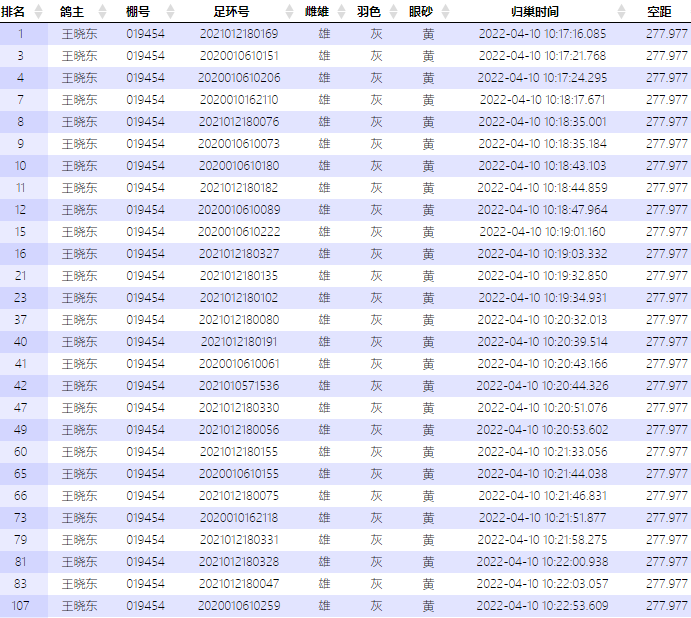Viewport: 691px width, 618px height.
Task: Select return time 10:19:01.160 cell
Action: 542,232
